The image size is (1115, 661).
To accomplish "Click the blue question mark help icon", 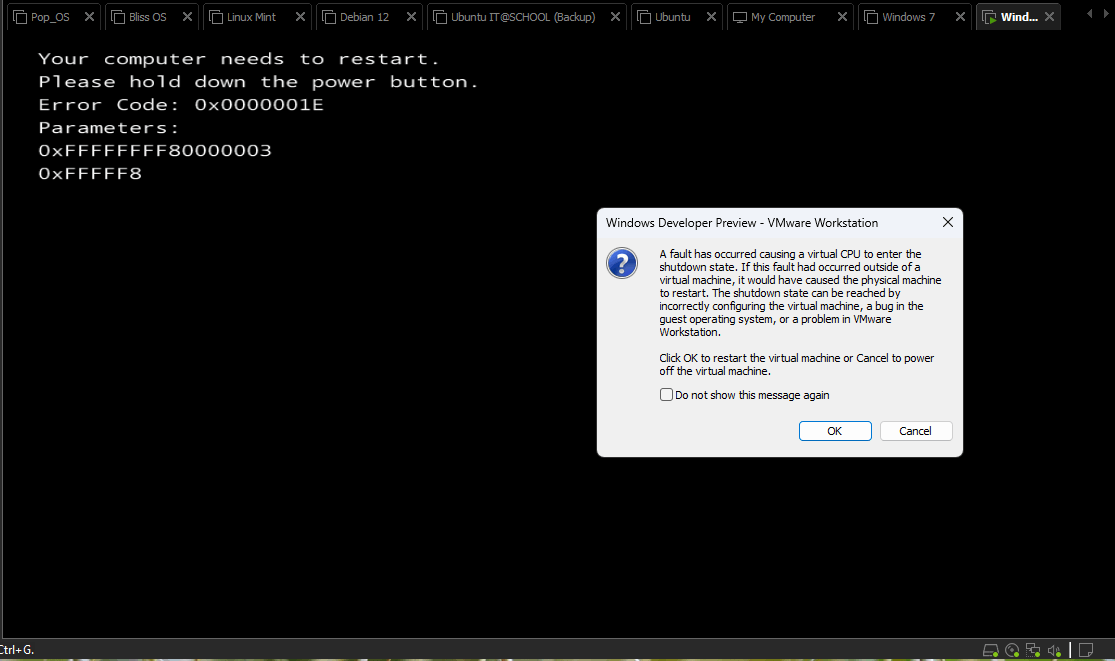I will click(x=621, y=263).
